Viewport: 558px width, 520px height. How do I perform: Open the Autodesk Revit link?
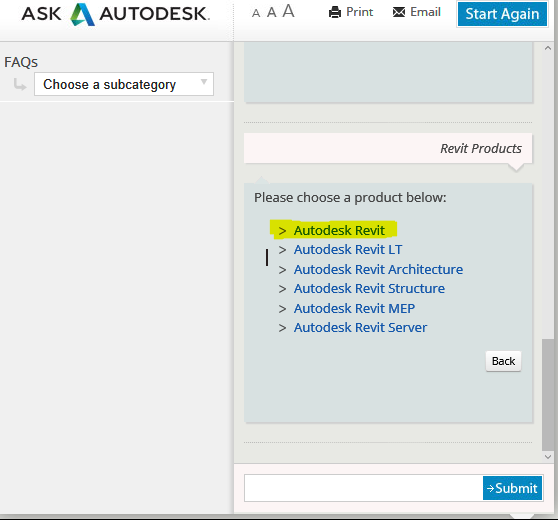(x=339, y=230)
